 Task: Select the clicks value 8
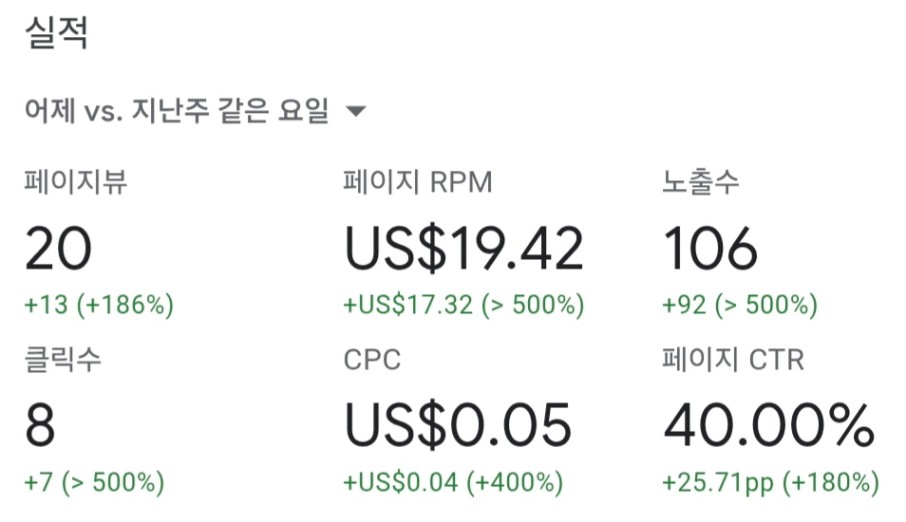click(x=40, y=425)
